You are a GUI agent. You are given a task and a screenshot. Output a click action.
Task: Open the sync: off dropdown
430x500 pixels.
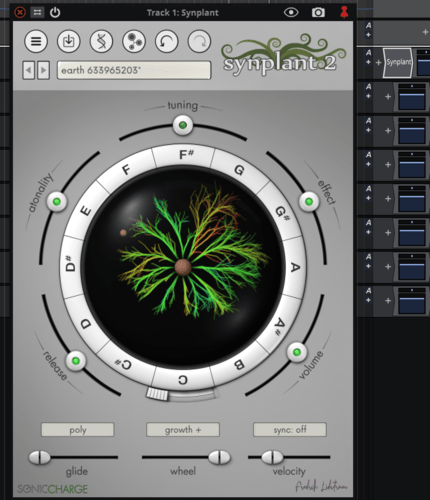tap(290, 430)
